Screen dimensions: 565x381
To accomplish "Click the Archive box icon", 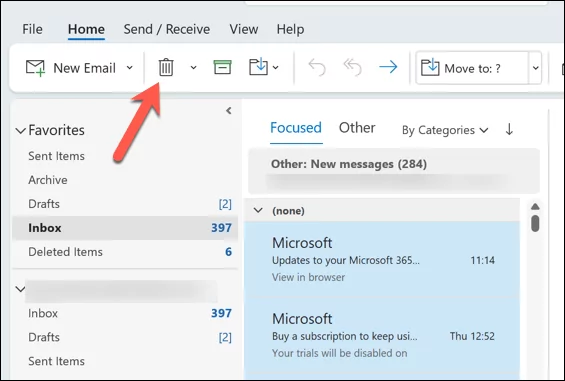I will [x=222, y=67].
